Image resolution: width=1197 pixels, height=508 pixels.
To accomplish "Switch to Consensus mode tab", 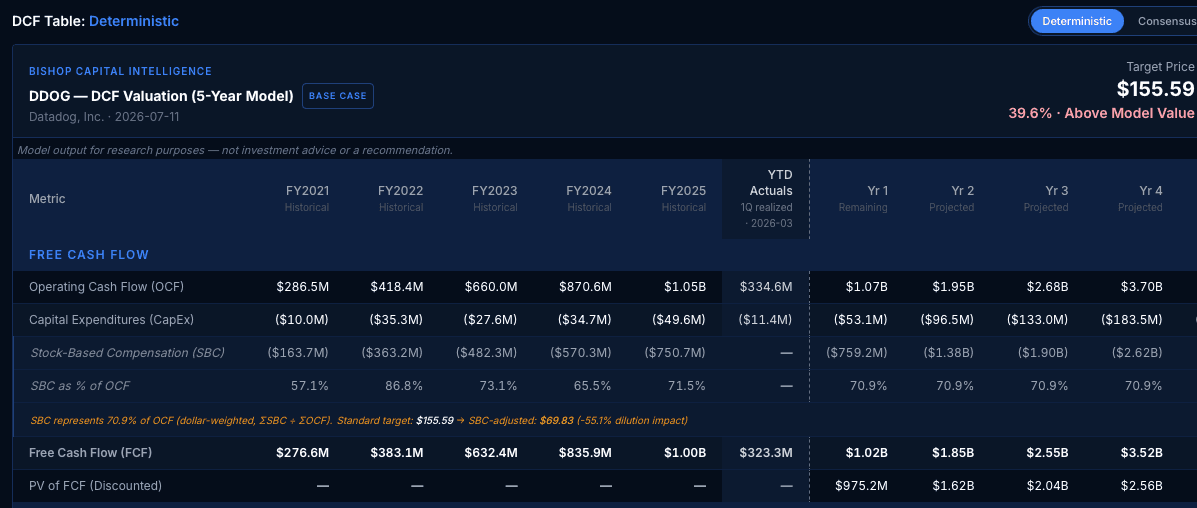I will [x=1166, y=21].
